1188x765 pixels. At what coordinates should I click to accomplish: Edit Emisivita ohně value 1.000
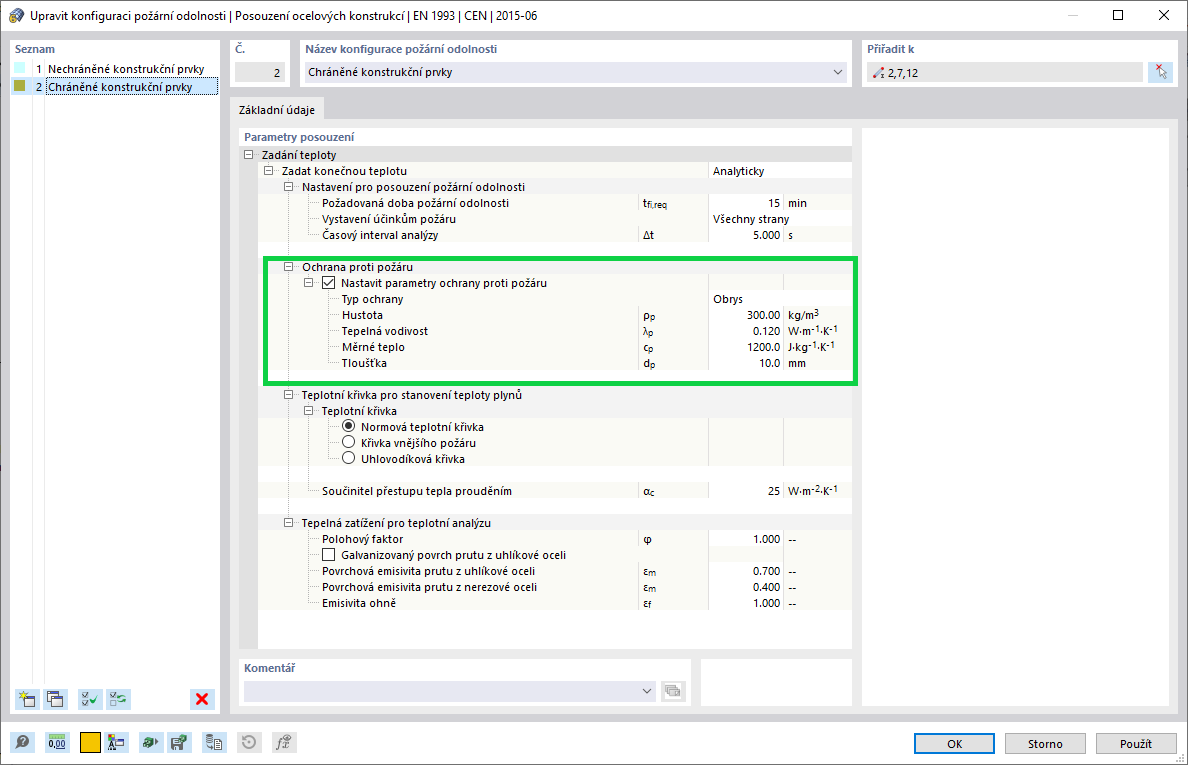(x=746, y=603)
